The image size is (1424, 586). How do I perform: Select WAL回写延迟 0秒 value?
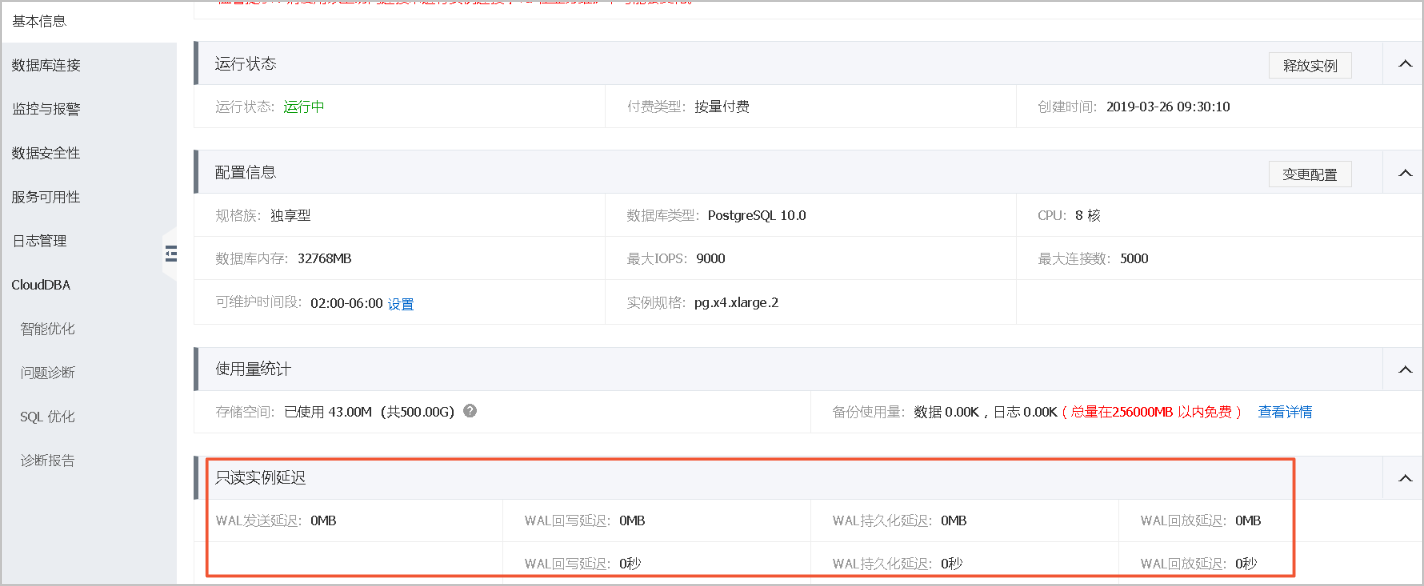pyautogui.click(x=630, y=563)
